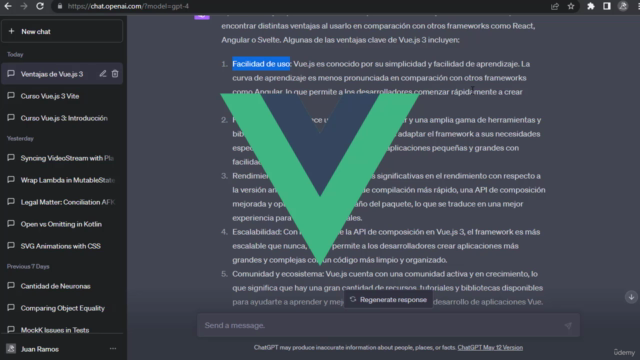
Task: Open the Legal Matter: Conciliation chat
Action: click(62, 202)
